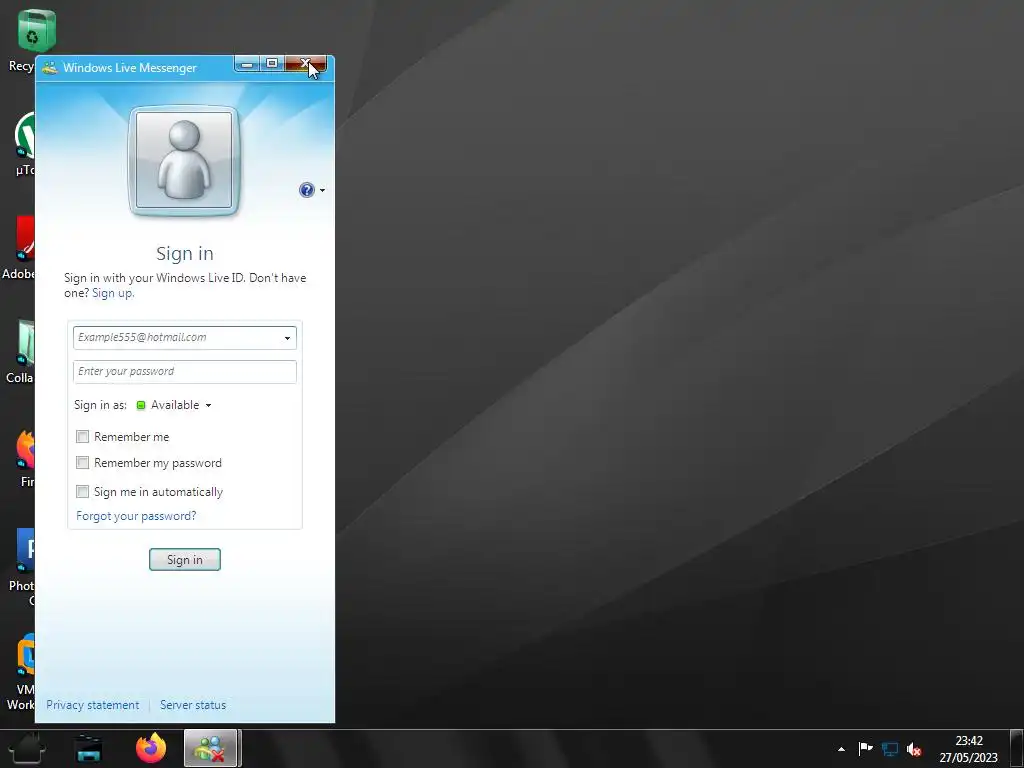Open the Action Center flag icon

(865, 749)
